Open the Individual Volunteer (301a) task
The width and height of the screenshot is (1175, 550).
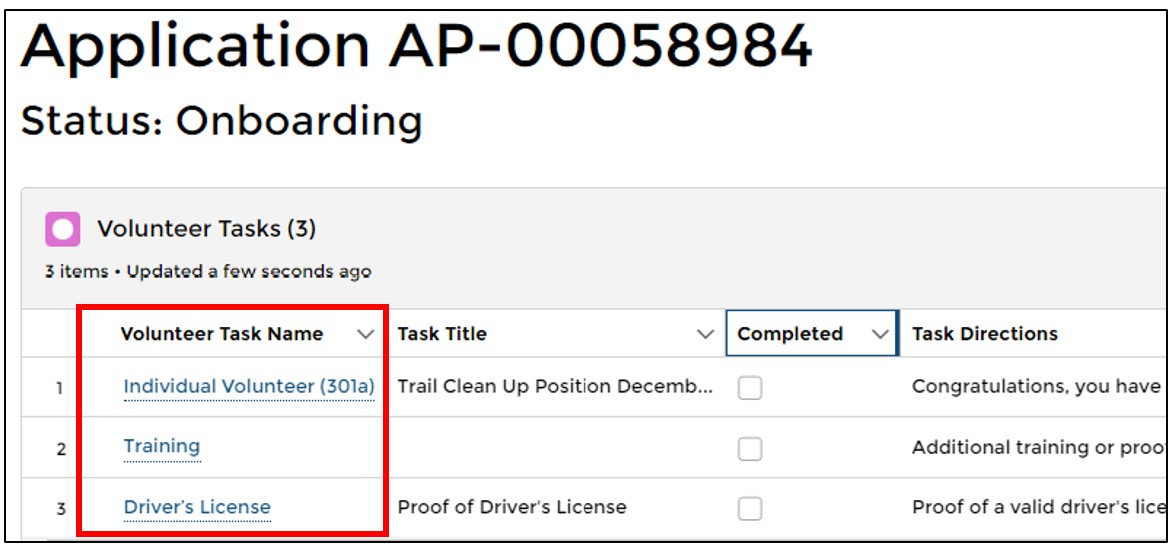point(249,387)
